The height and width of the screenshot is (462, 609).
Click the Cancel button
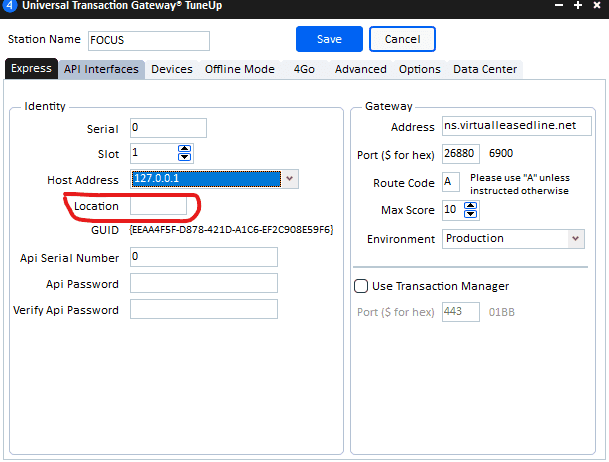pyautogui.click(x=401, y=39)
